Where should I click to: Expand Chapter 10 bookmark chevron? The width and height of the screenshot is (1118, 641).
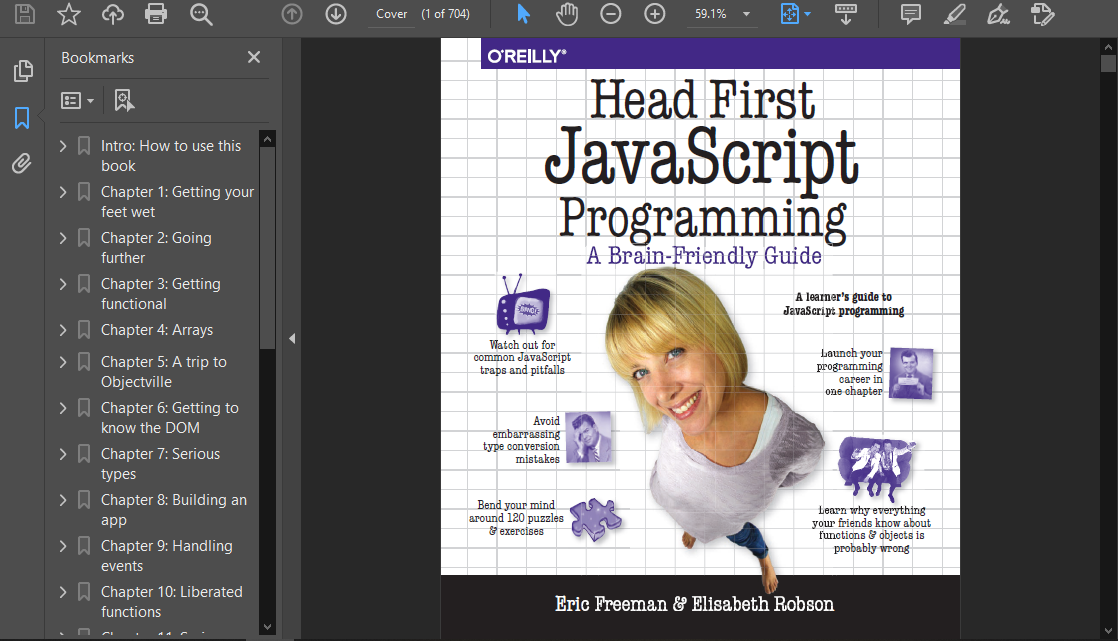tap(63, 593)
